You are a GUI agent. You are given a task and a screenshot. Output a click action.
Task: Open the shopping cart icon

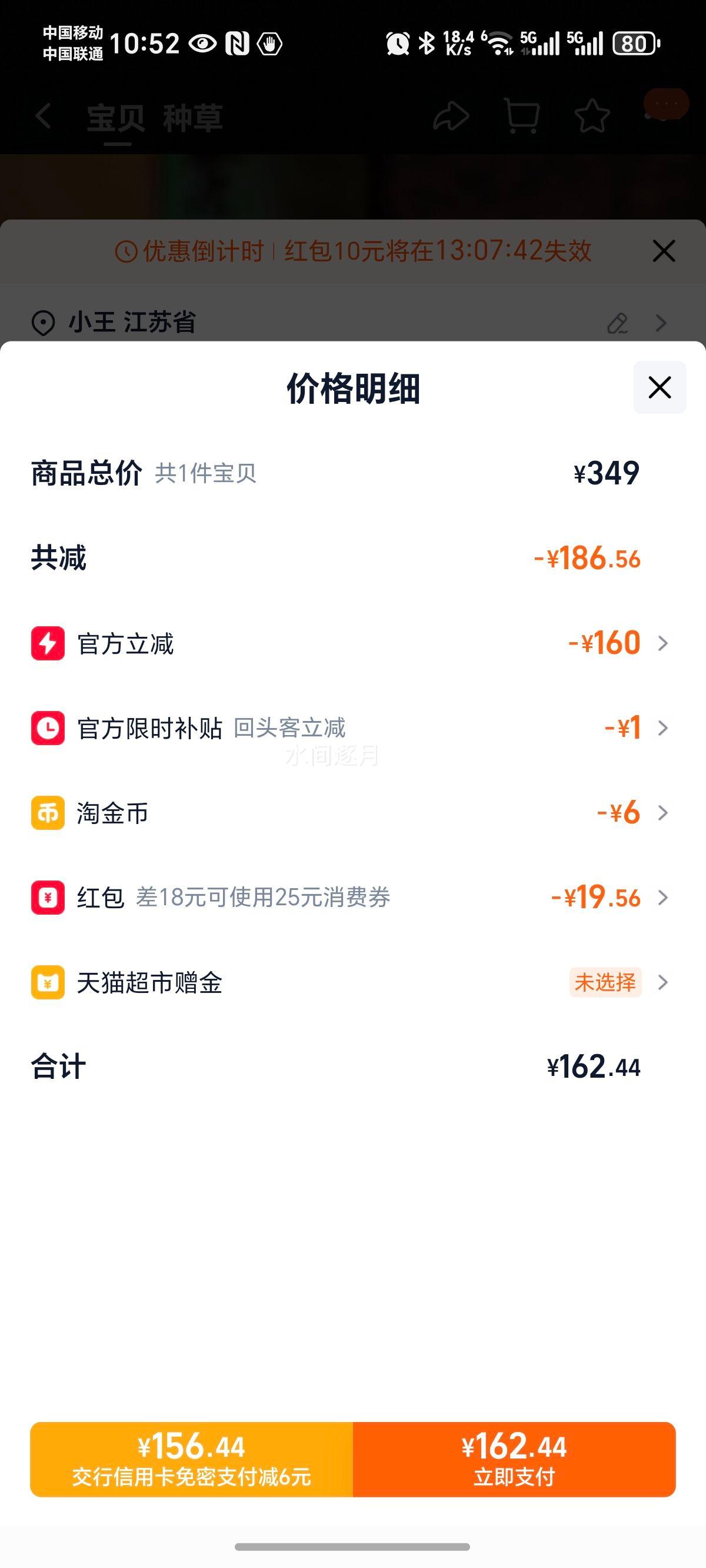tap(522, 115)
